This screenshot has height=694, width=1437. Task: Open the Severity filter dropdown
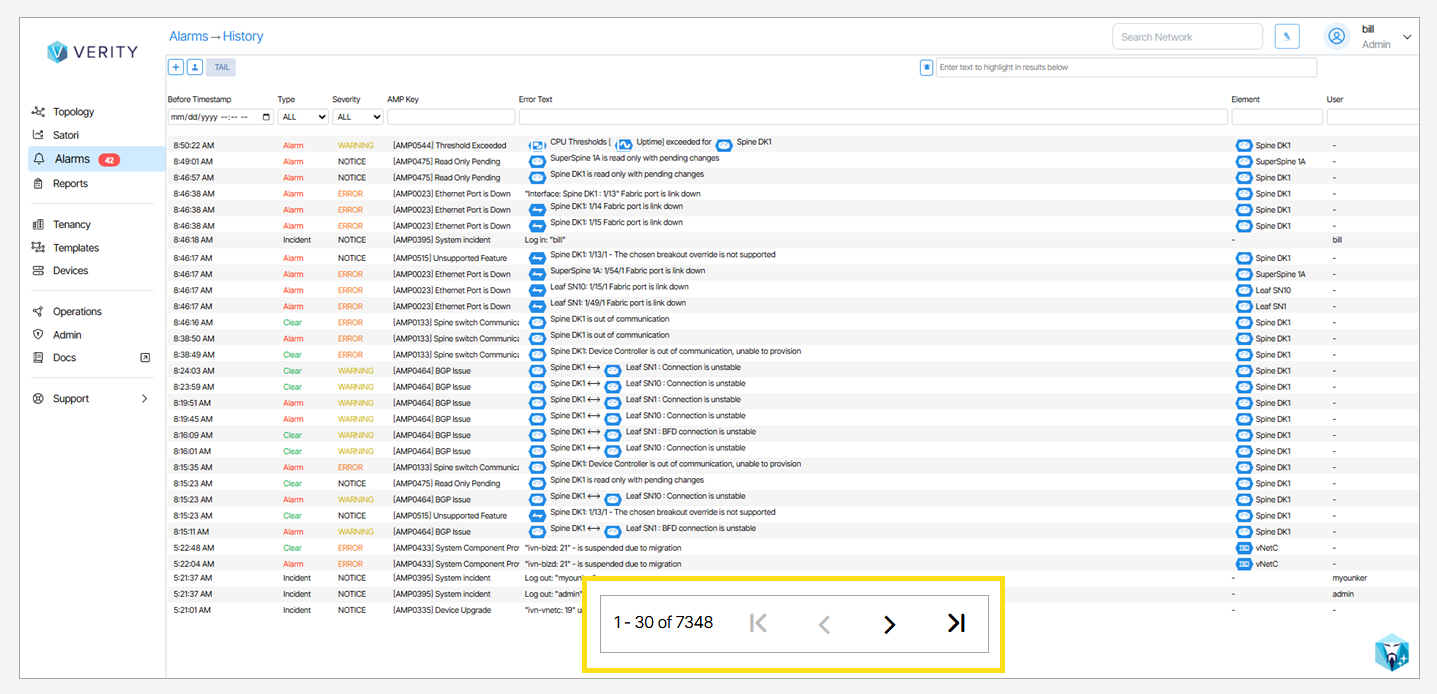pos(358,117)
